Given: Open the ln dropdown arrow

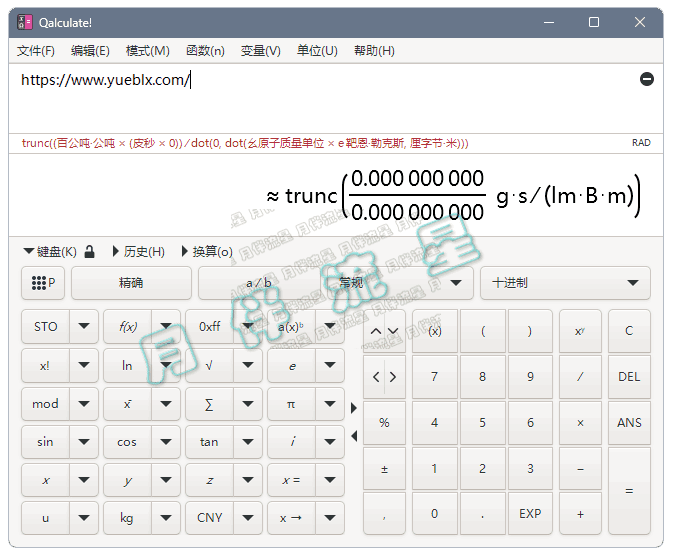Looking at the screenshot, I should pyautogui.click(x=166, y=366).
